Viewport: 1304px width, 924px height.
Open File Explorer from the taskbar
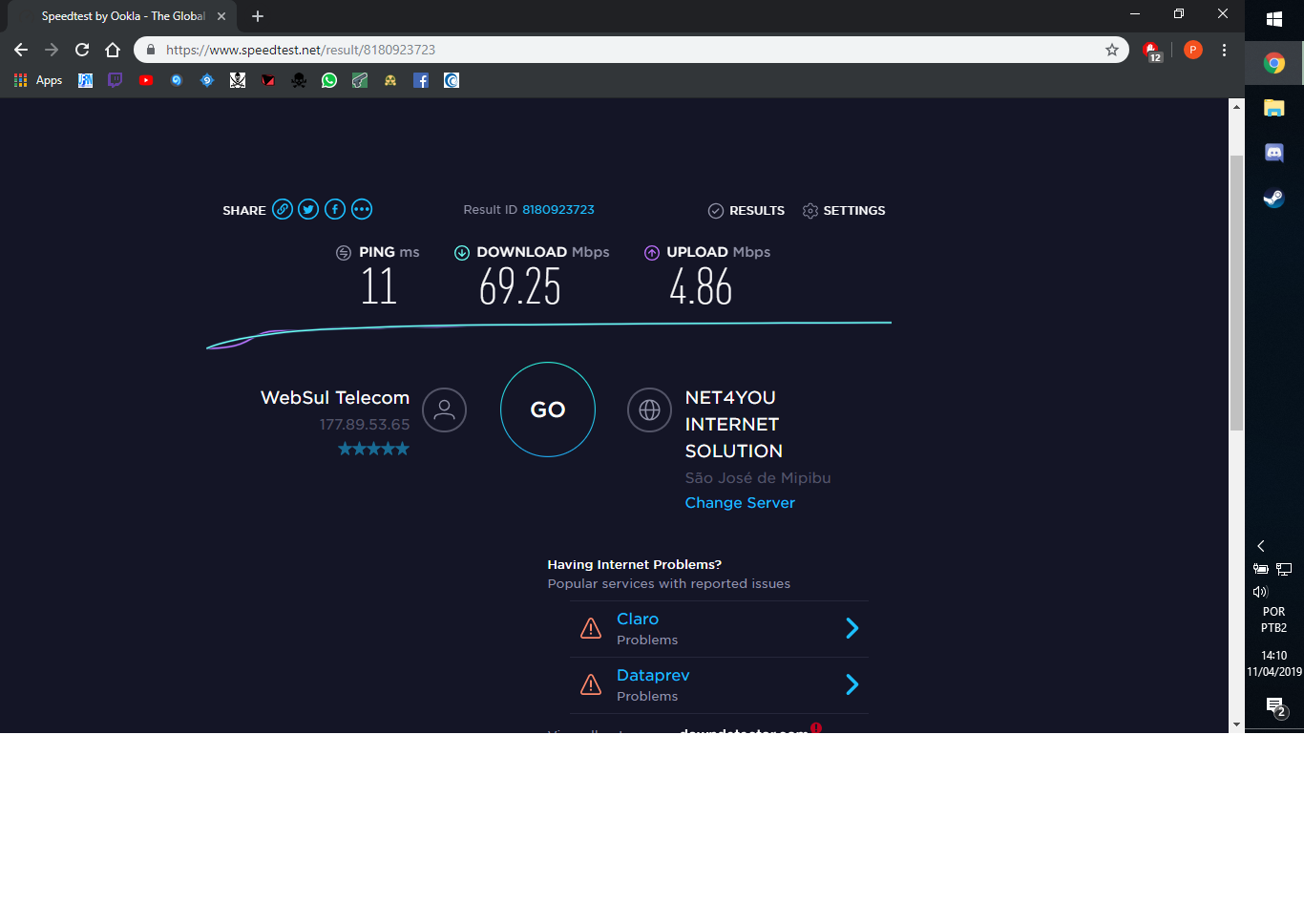coord(1274,108)
